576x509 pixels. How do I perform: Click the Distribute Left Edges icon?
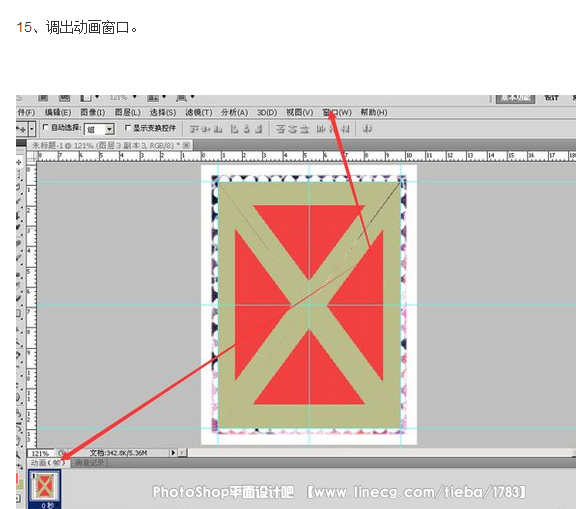[321, 129]
